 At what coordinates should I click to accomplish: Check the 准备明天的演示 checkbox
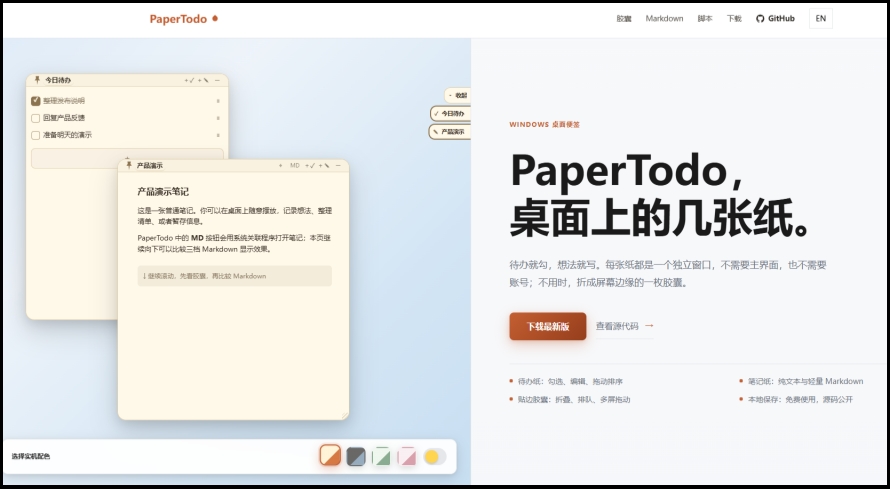36,135
